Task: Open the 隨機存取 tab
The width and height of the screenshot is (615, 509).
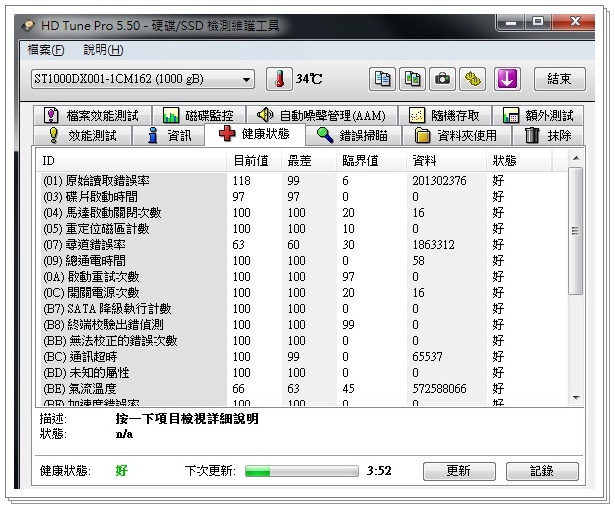Action: click(x=445, y=115)
